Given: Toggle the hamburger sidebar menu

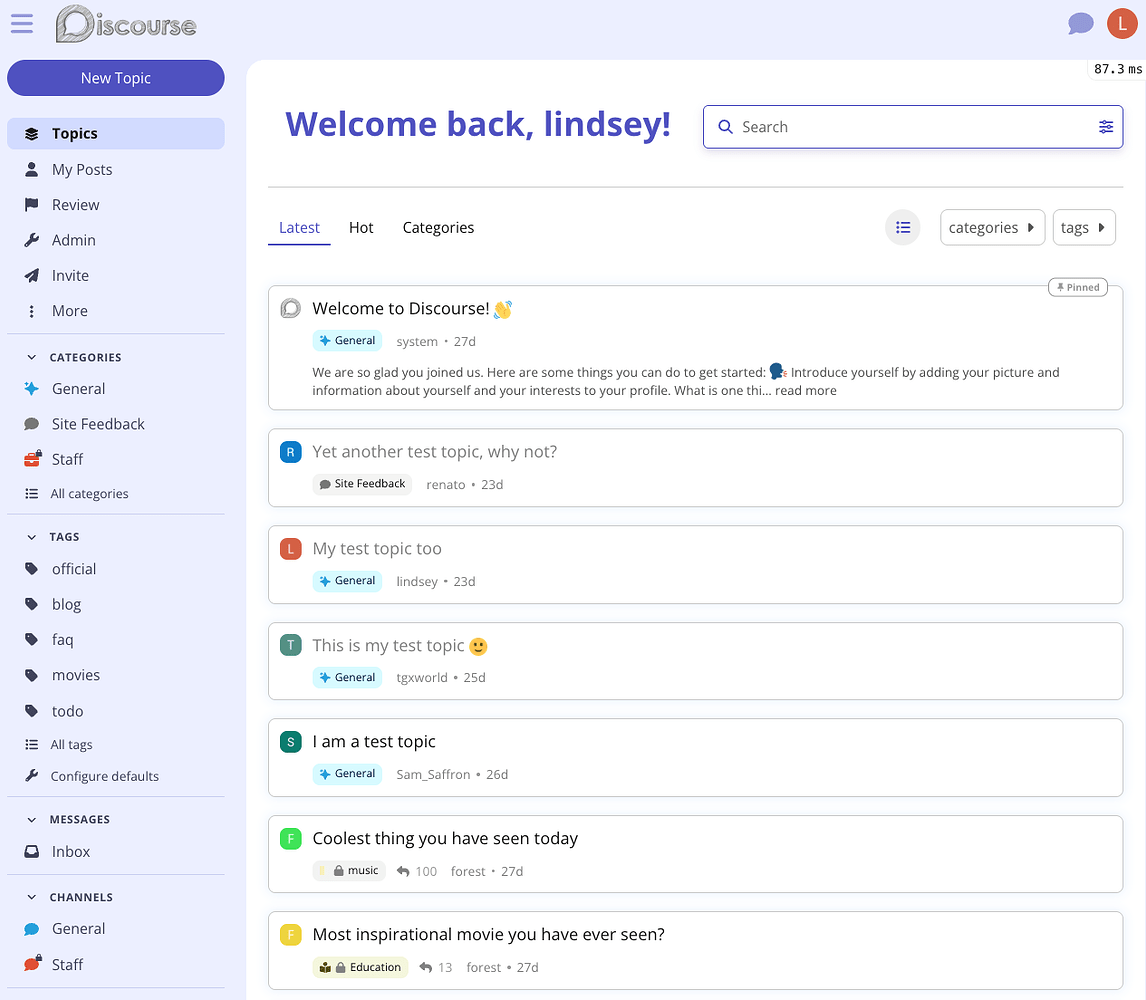Looking at the screenshot, I should (x=22, y=23).
